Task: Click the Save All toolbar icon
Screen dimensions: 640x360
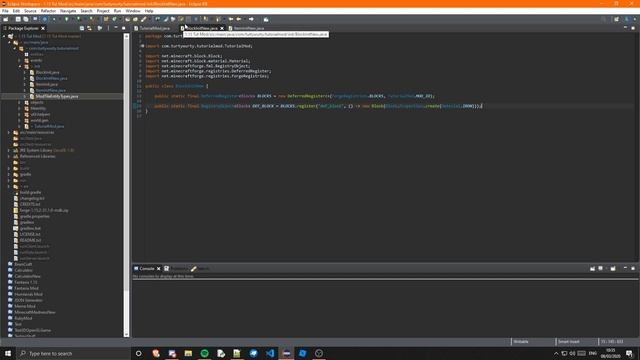Action: click(x=26, y=19)
